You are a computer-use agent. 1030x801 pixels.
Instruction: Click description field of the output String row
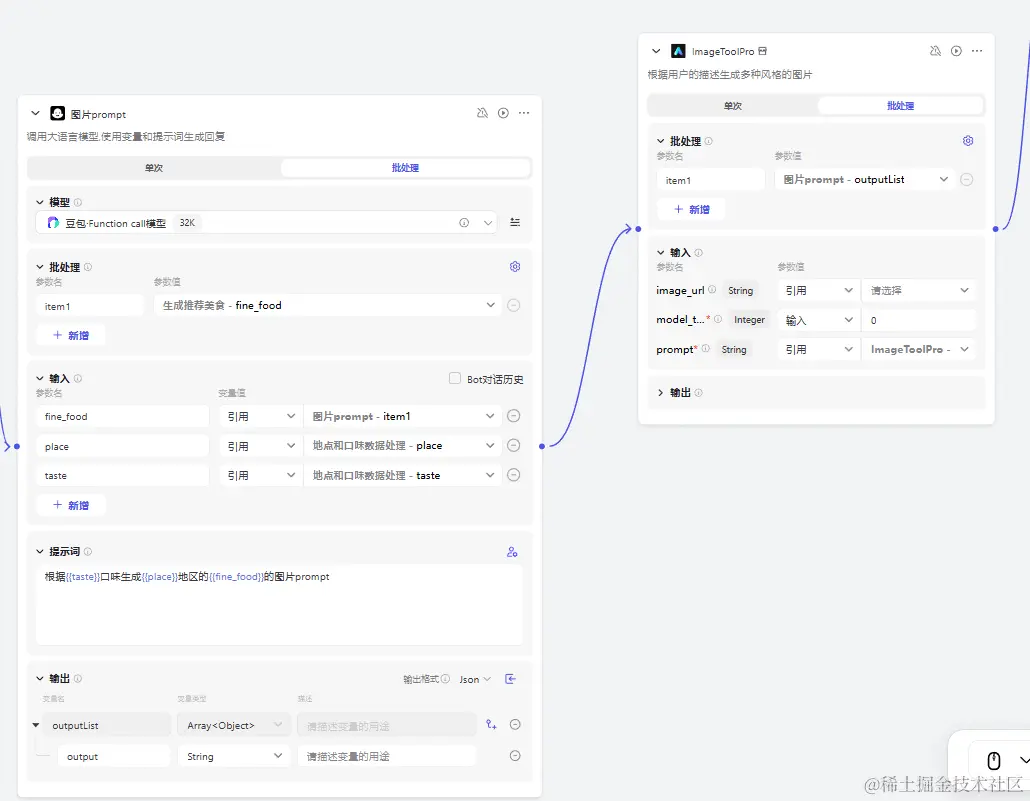386,756
